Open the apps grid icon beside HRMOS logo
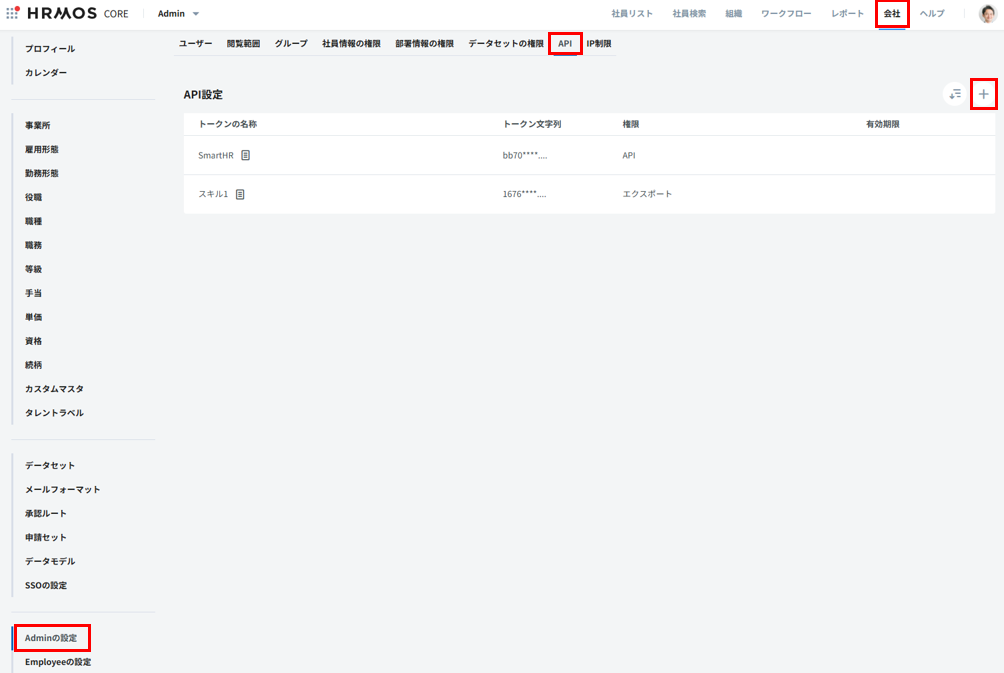 click(13, 13)
